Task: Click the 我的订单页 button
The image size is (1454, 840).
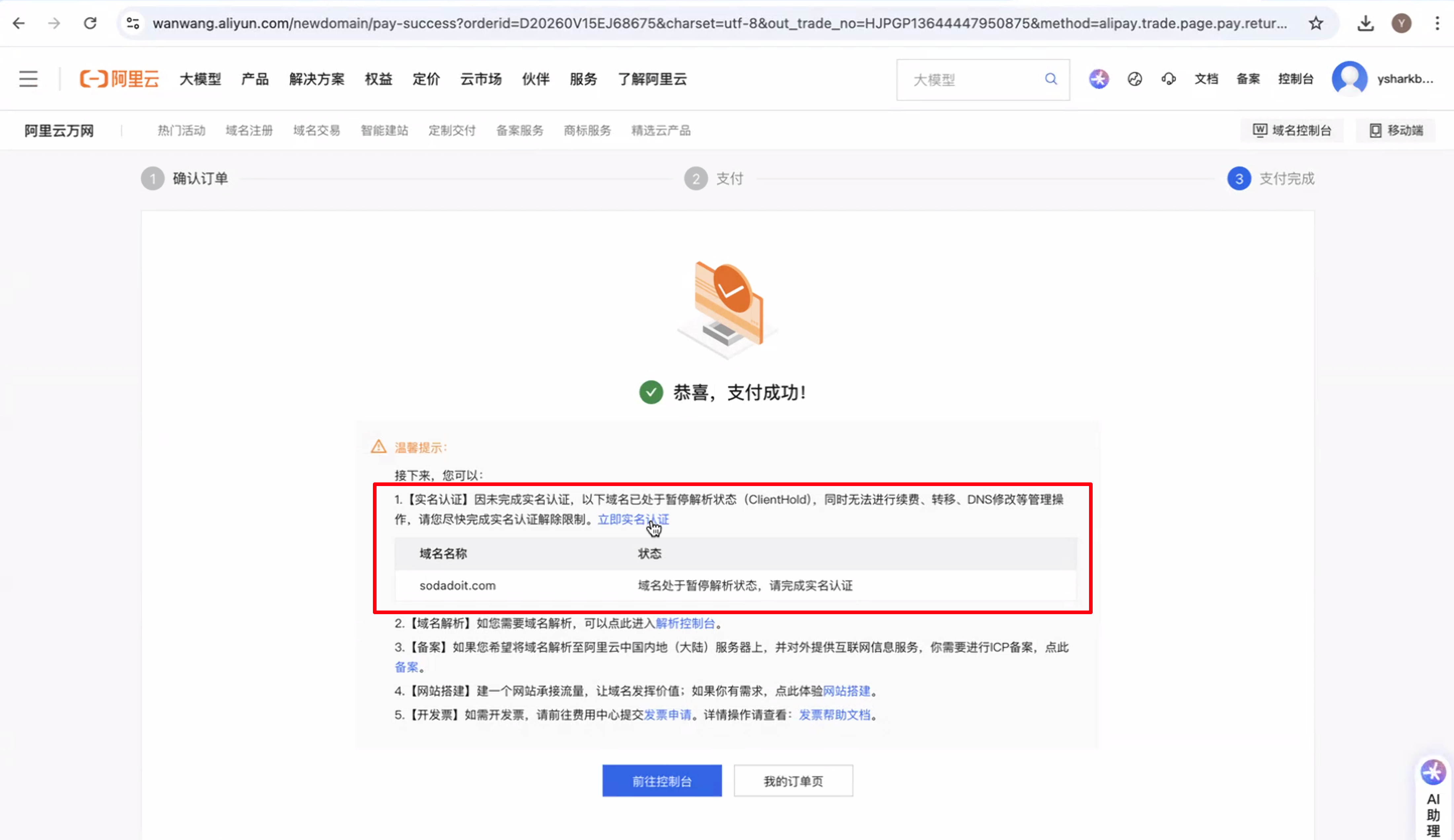Action: point(793,781)
